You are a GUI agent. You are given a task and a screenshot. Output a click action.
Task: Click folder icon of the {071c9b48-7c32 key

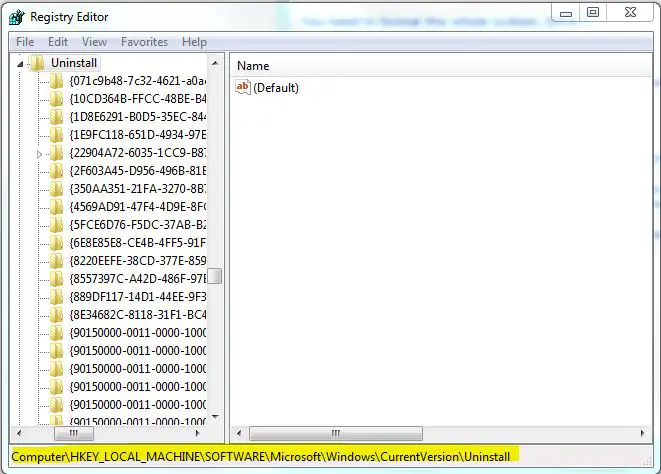coord(56,81)
